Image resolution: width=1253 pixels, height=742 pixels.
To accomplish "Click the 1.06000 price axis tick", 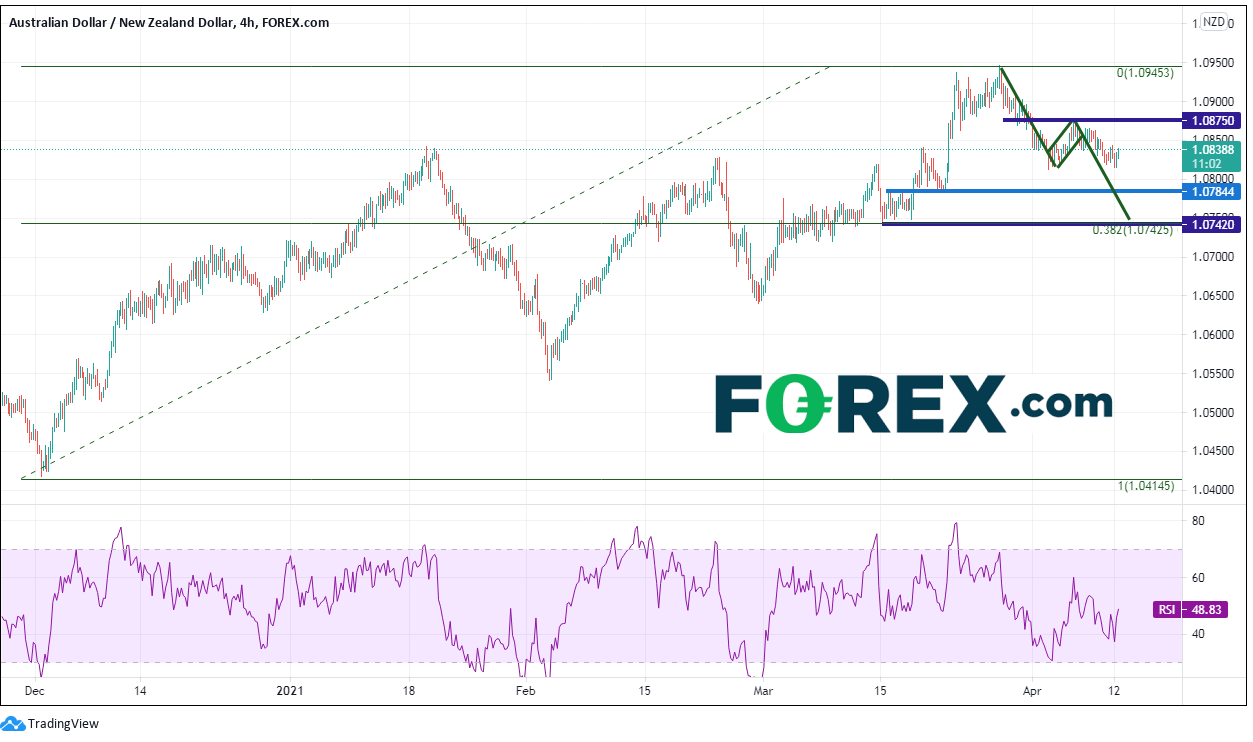I will point(1211,335).
